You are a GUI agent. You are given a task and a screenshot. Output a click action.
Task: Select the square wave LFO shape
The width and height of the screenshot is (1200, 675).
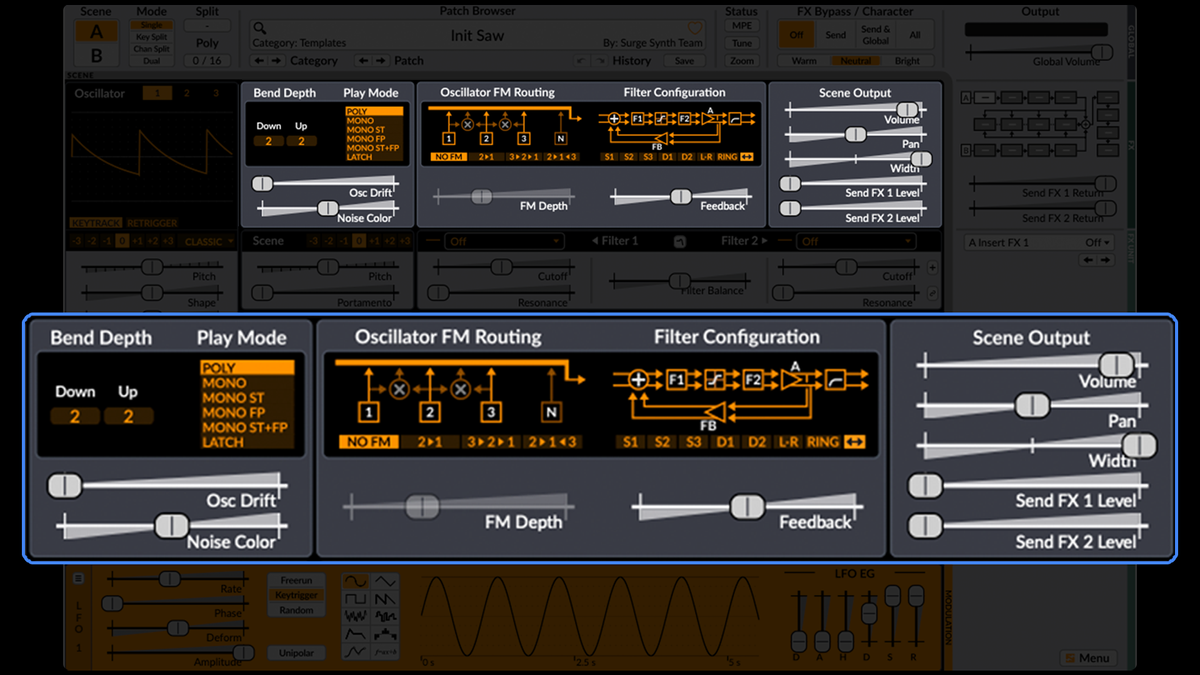coord(356,599)
